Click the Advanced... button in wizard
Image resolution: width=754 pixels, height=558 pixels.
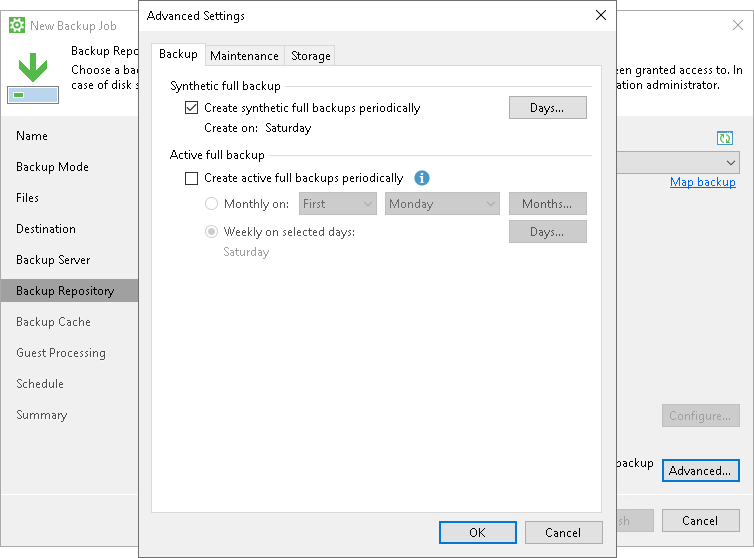pos(700,470)
